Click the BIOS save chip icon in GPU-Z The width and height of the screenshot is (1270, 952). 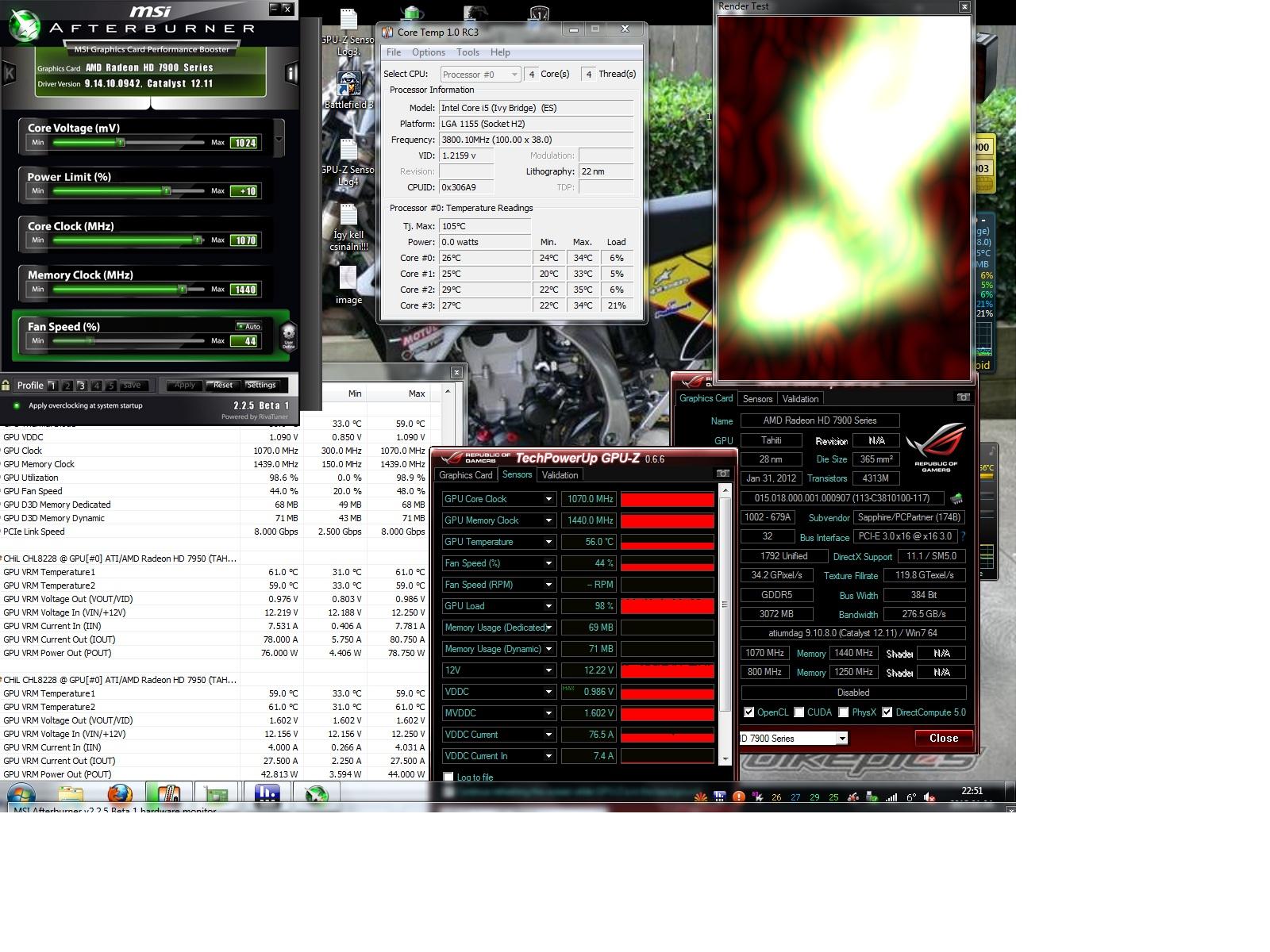point(956,499)
